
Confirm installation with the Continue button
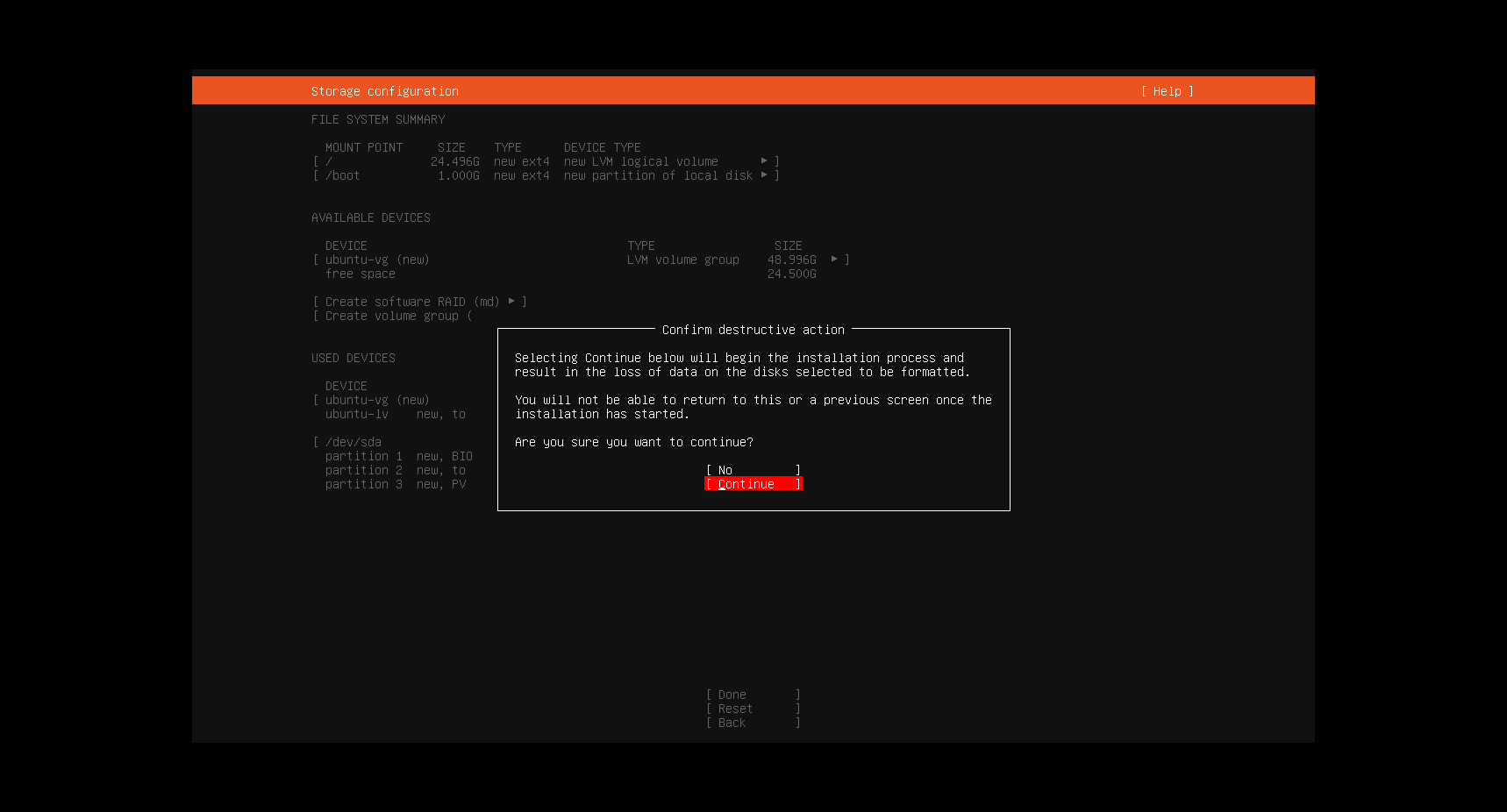tap(753, 484)
